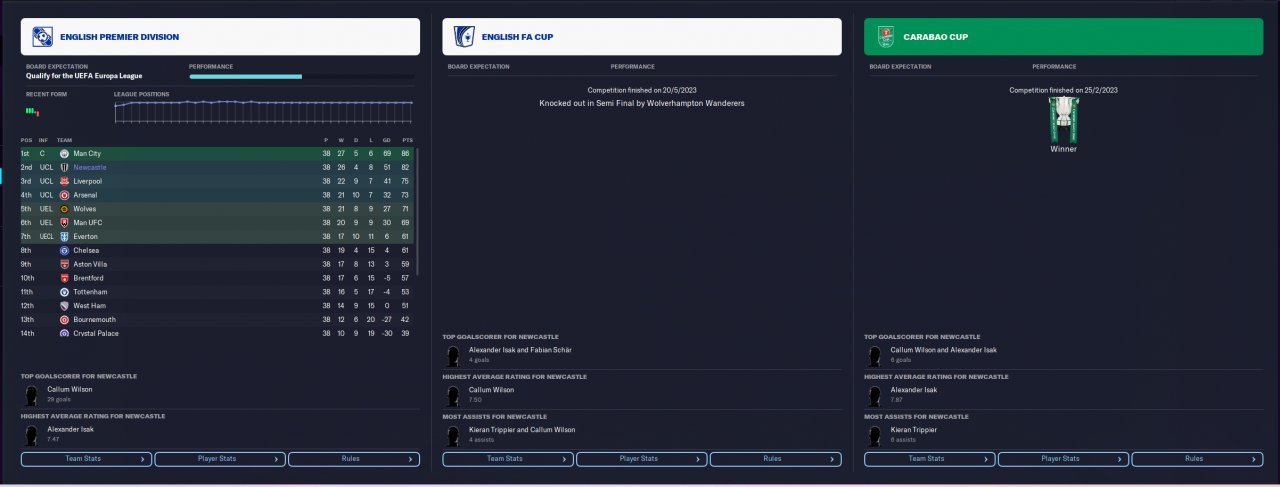Click the league table vertical scrollbar
1280x487 pixels.
click(x=417, y=210)
